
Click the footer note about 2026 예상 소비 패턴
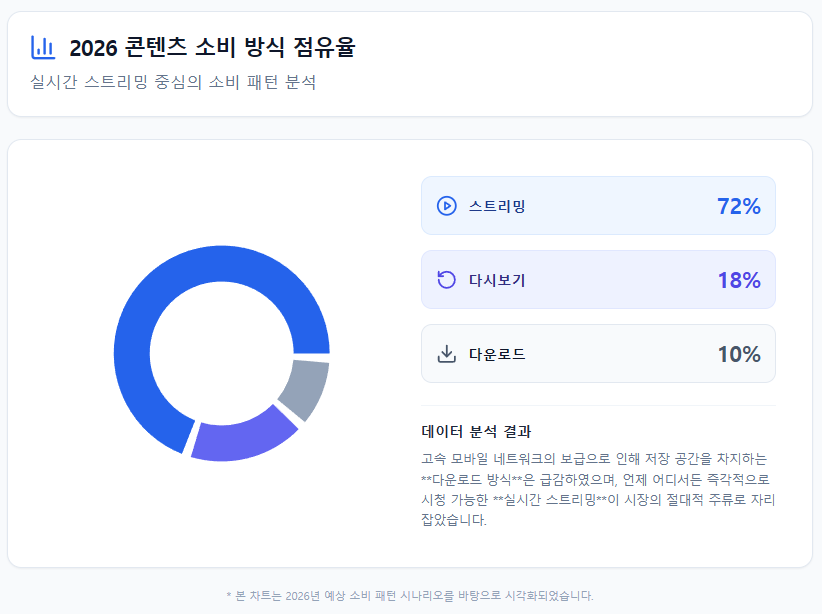[411, 592]
